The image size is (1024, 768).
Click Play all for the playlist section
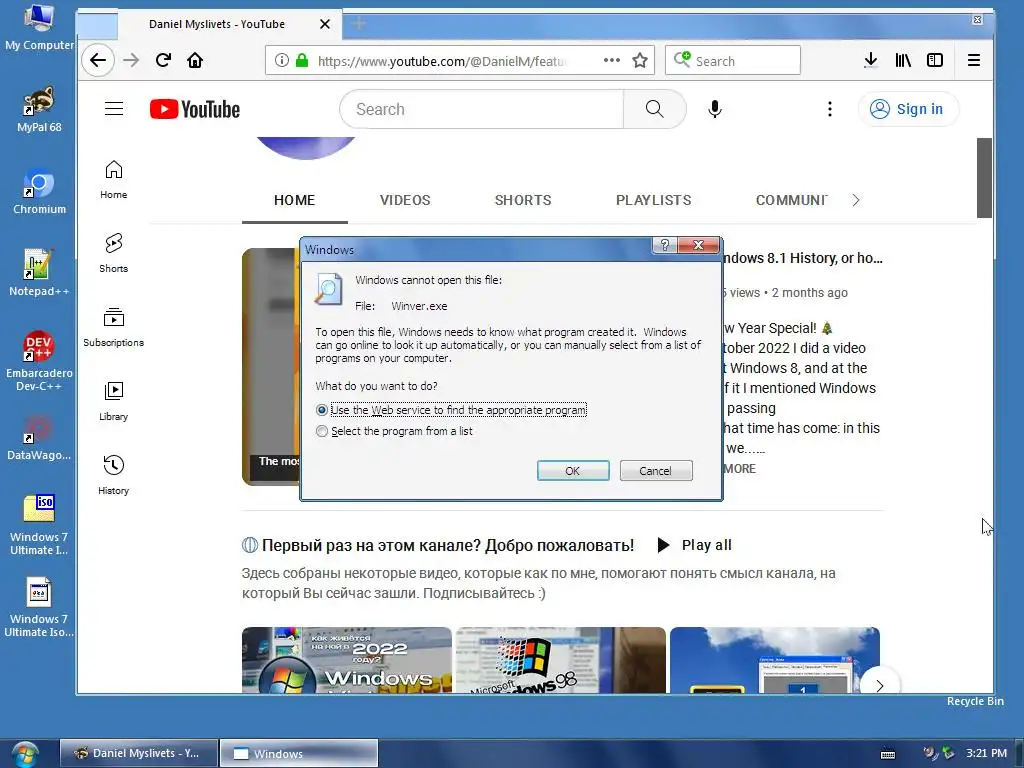point(694,545)
